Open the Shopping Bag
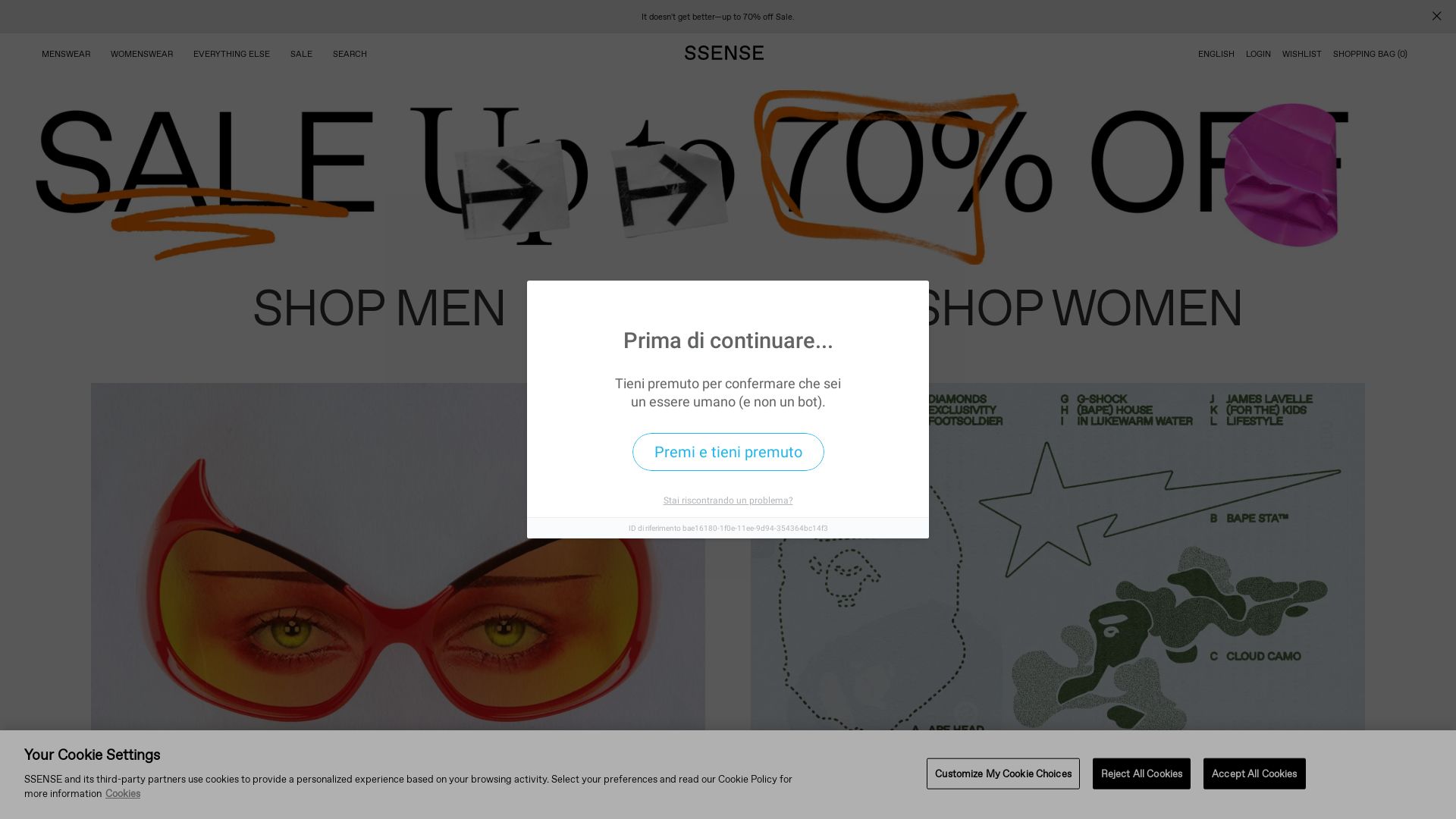 pos(1370,54)
